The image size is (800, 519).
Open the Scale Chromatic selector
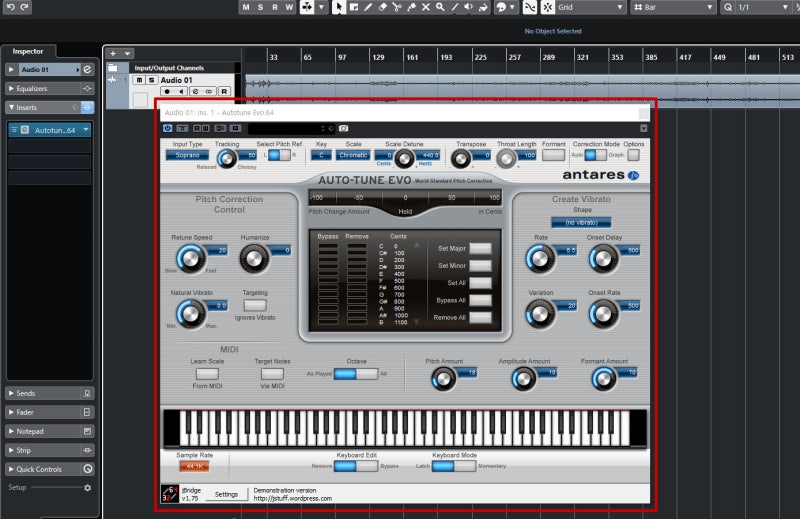coord(353,155)
